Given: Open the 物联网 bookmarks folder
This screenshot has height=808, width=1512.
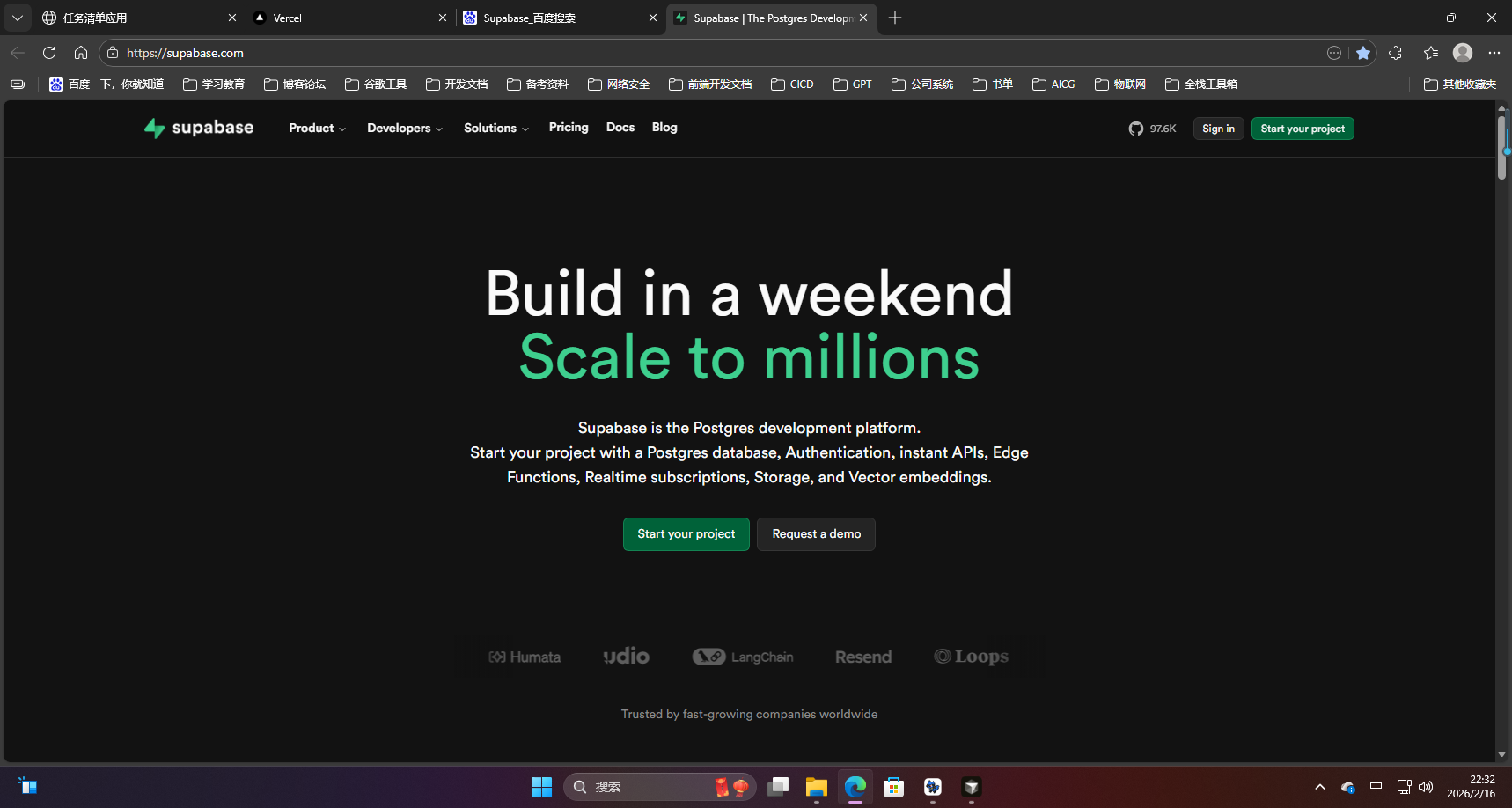Looking at the screenshot, I should 1120,84.
